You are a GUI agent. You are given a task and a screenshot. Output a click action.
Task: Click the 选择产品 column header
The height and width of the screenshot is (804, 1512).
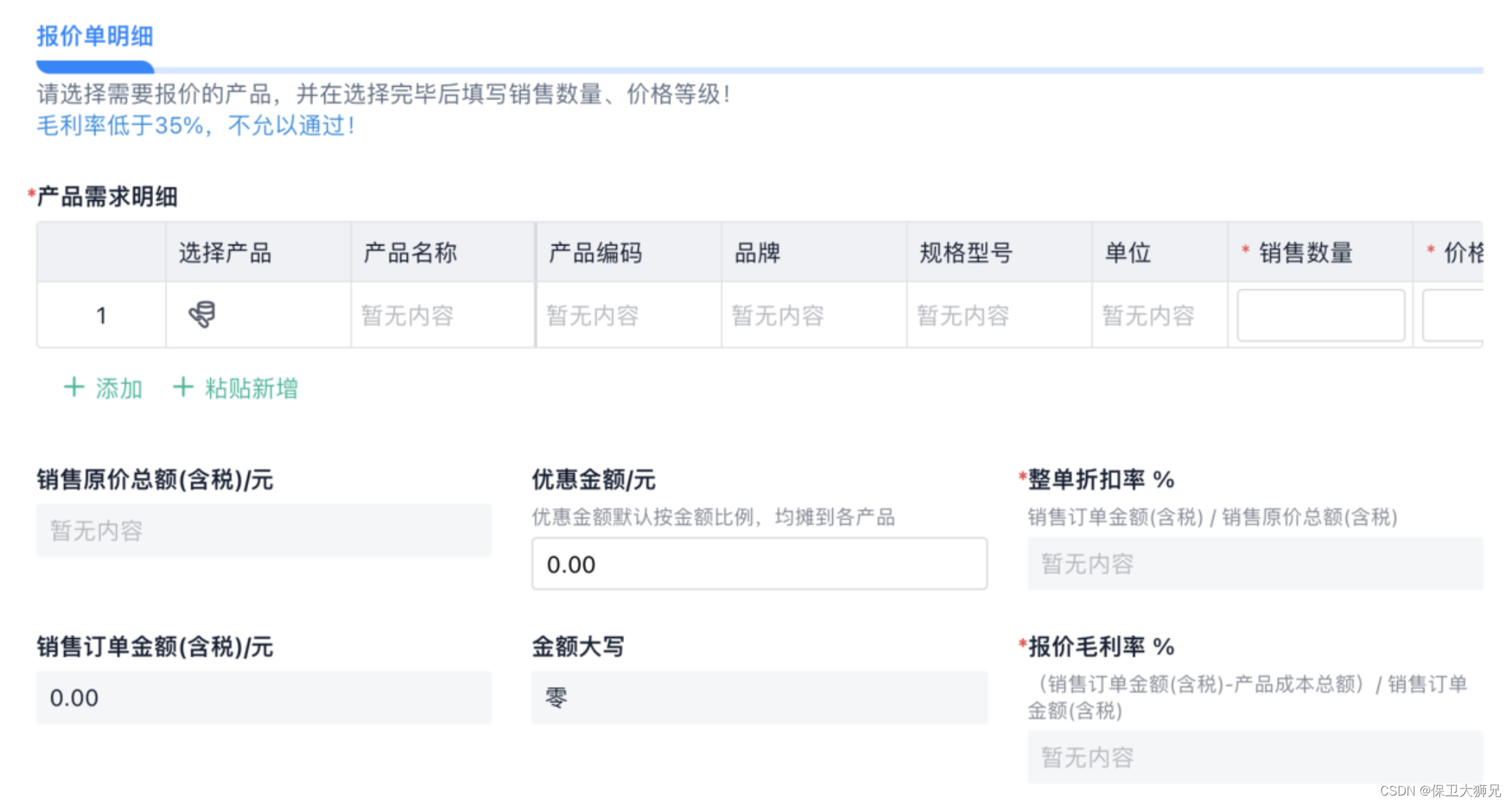click(x=225, y=252)
